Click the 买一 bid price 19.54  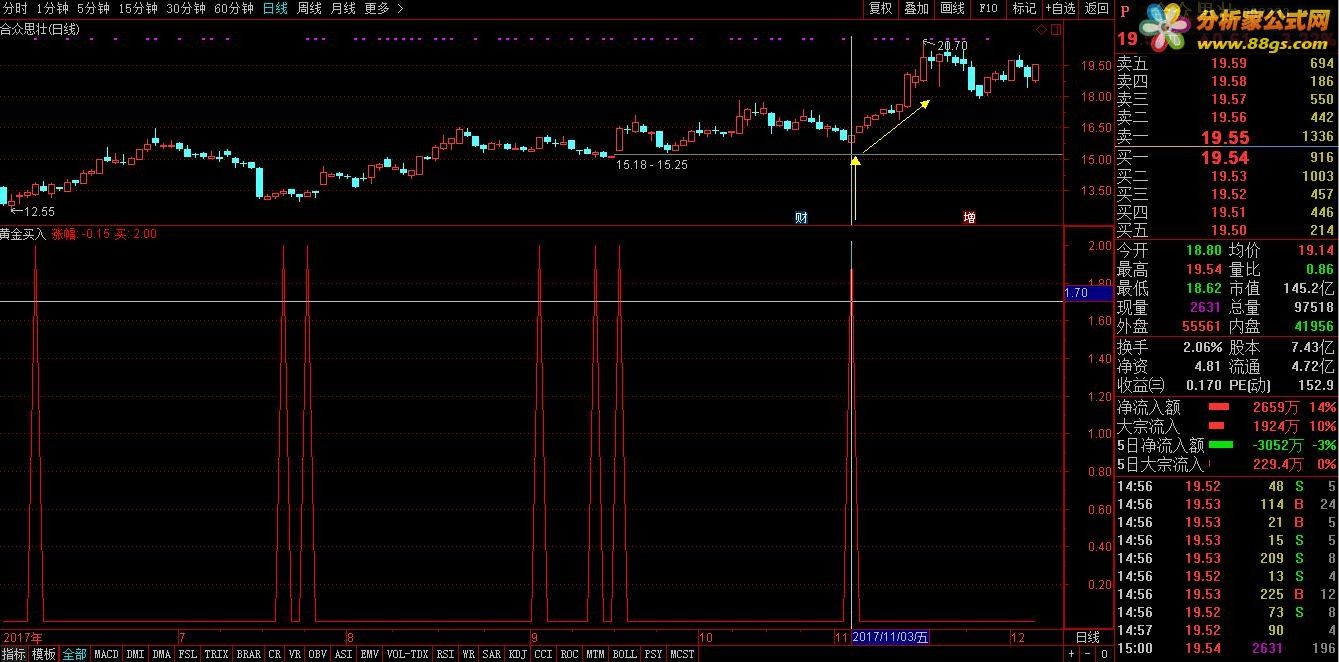(1226, 158)
